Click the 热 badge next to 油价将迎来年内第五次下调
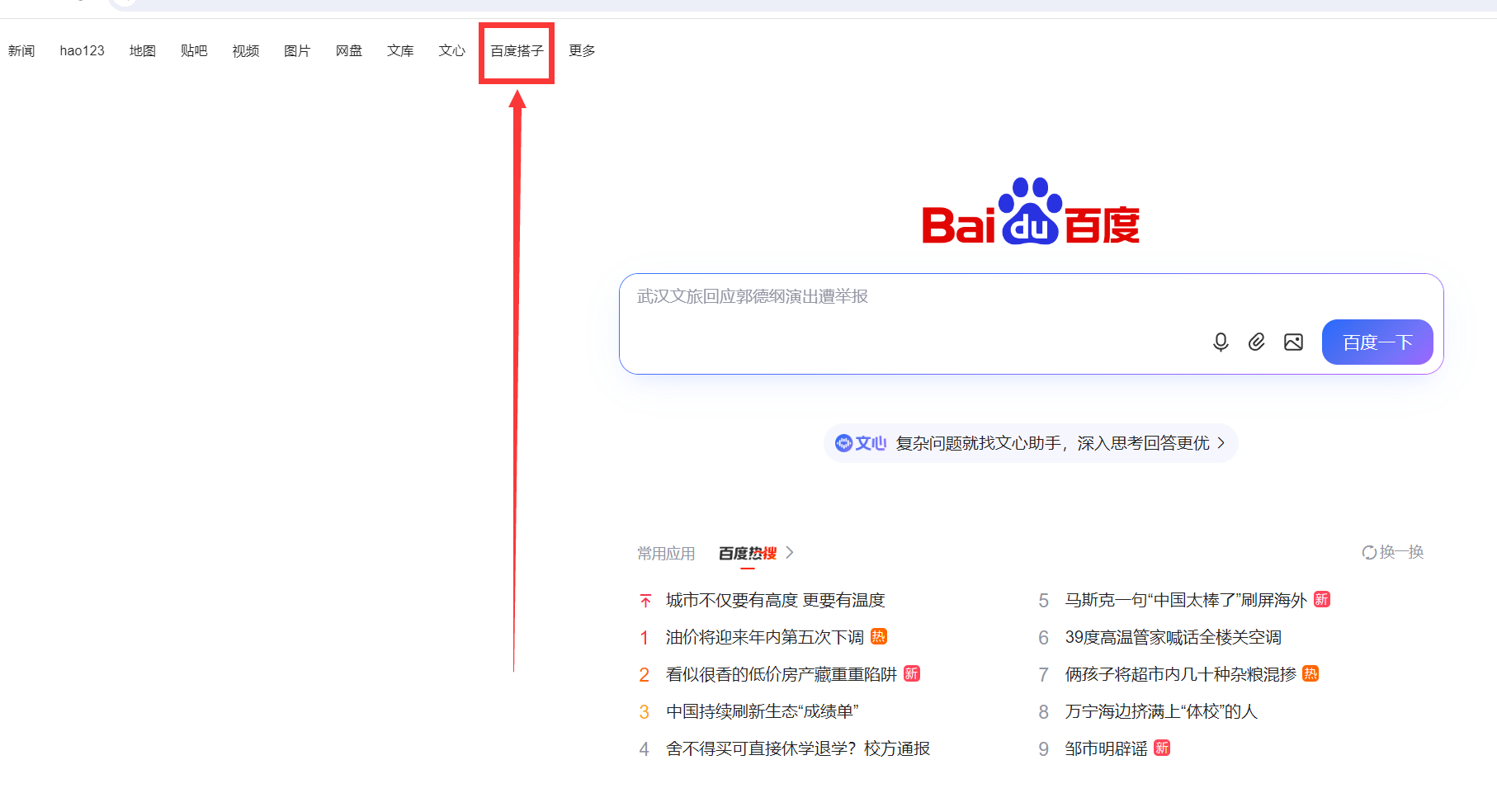1497x812 pixels. (879, 636)
